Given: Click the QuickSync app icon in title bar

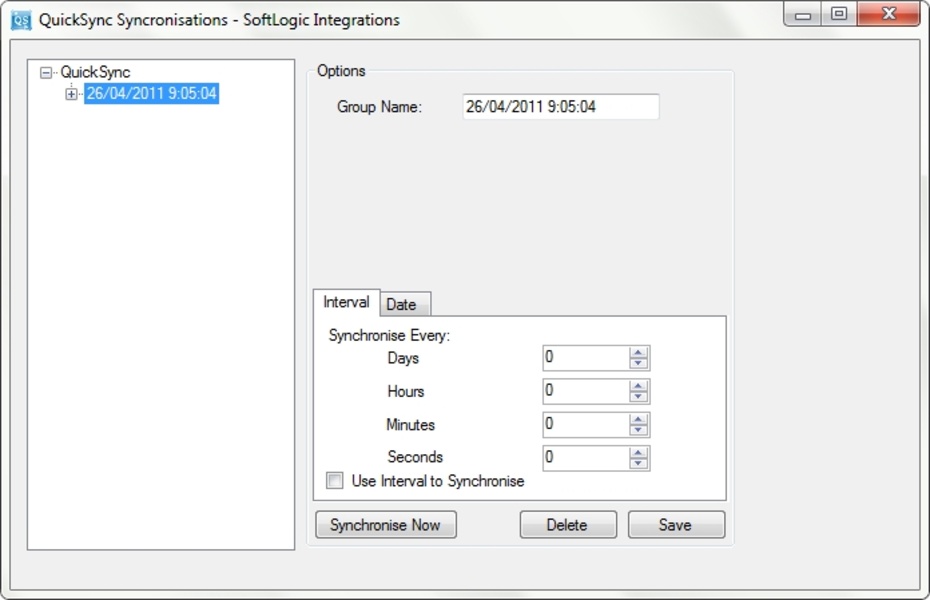Looking at the screenshot, I should (x=21, y=20).
